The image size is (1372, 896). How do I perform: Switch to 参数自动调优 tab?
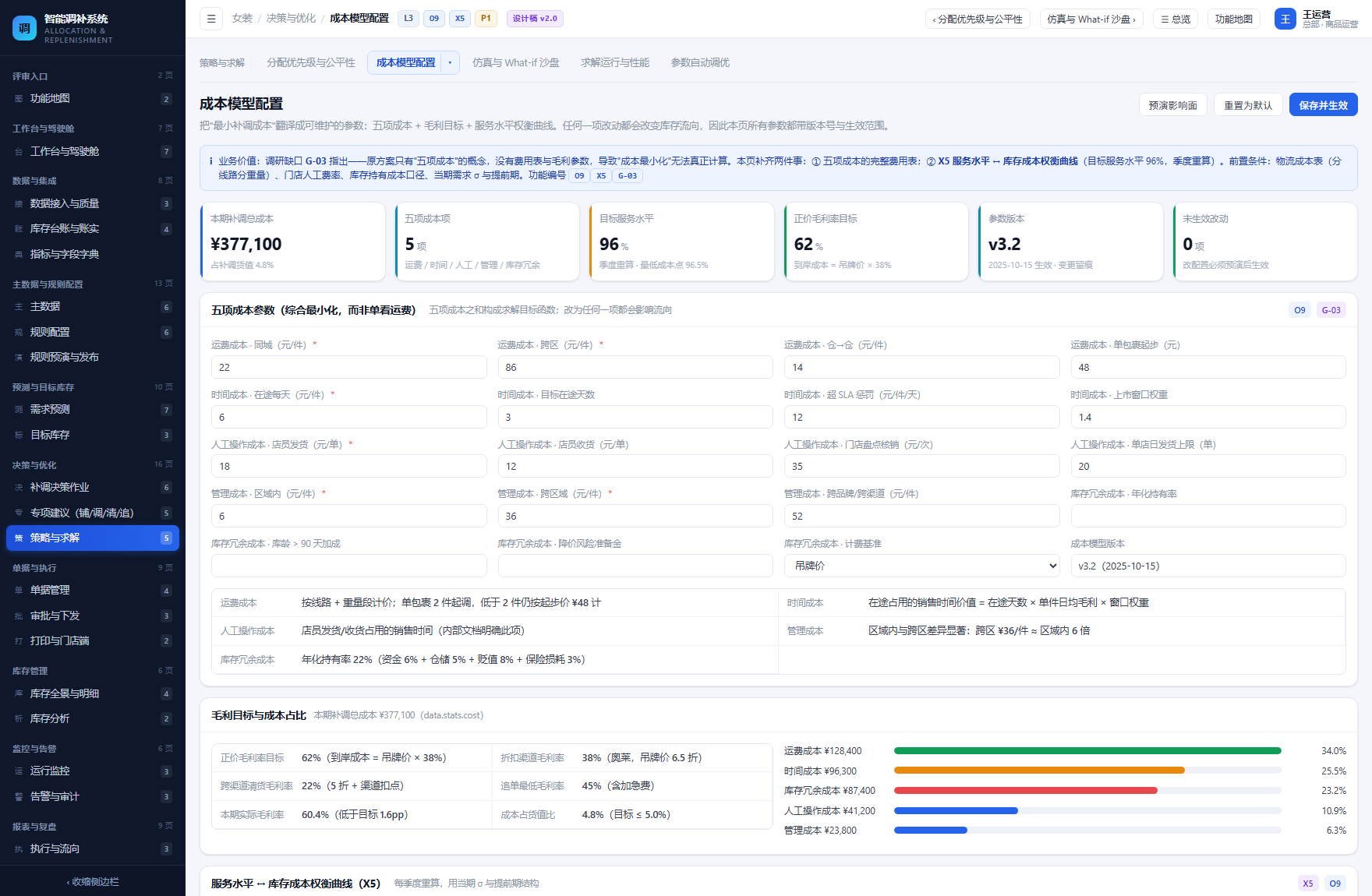[x=700, y=62]
